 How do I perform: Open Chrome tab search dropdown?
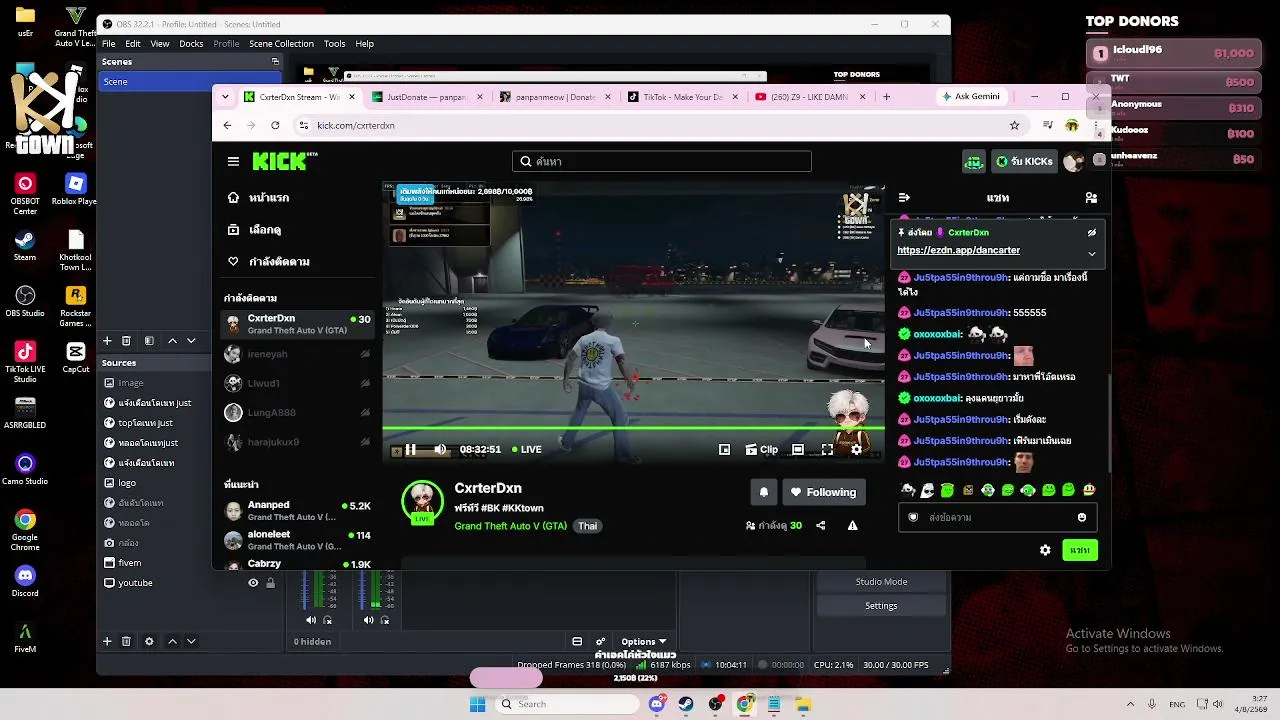pos(225,97)
